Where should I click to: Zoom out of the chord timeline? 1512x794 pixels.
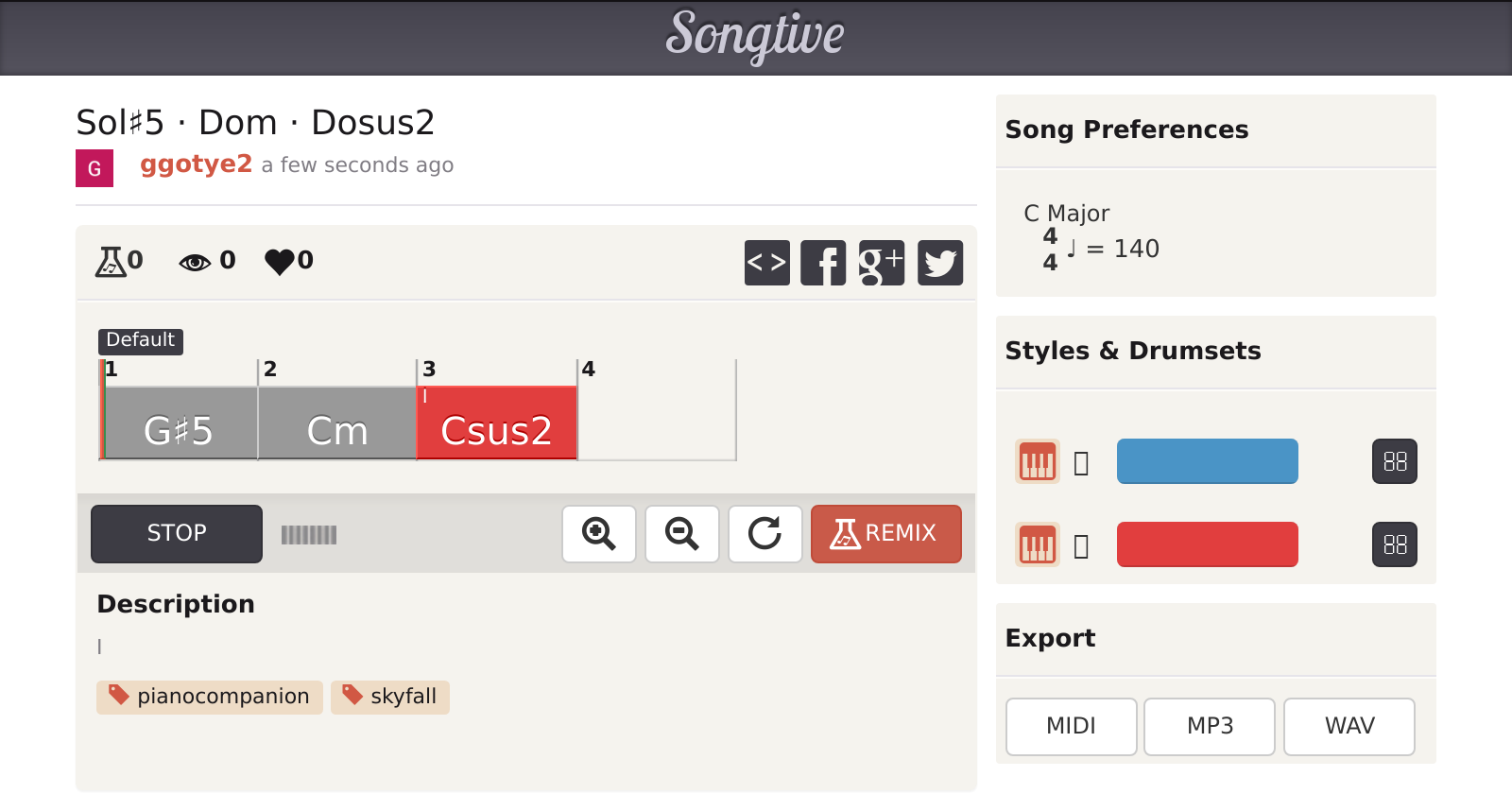pos(682,534)
